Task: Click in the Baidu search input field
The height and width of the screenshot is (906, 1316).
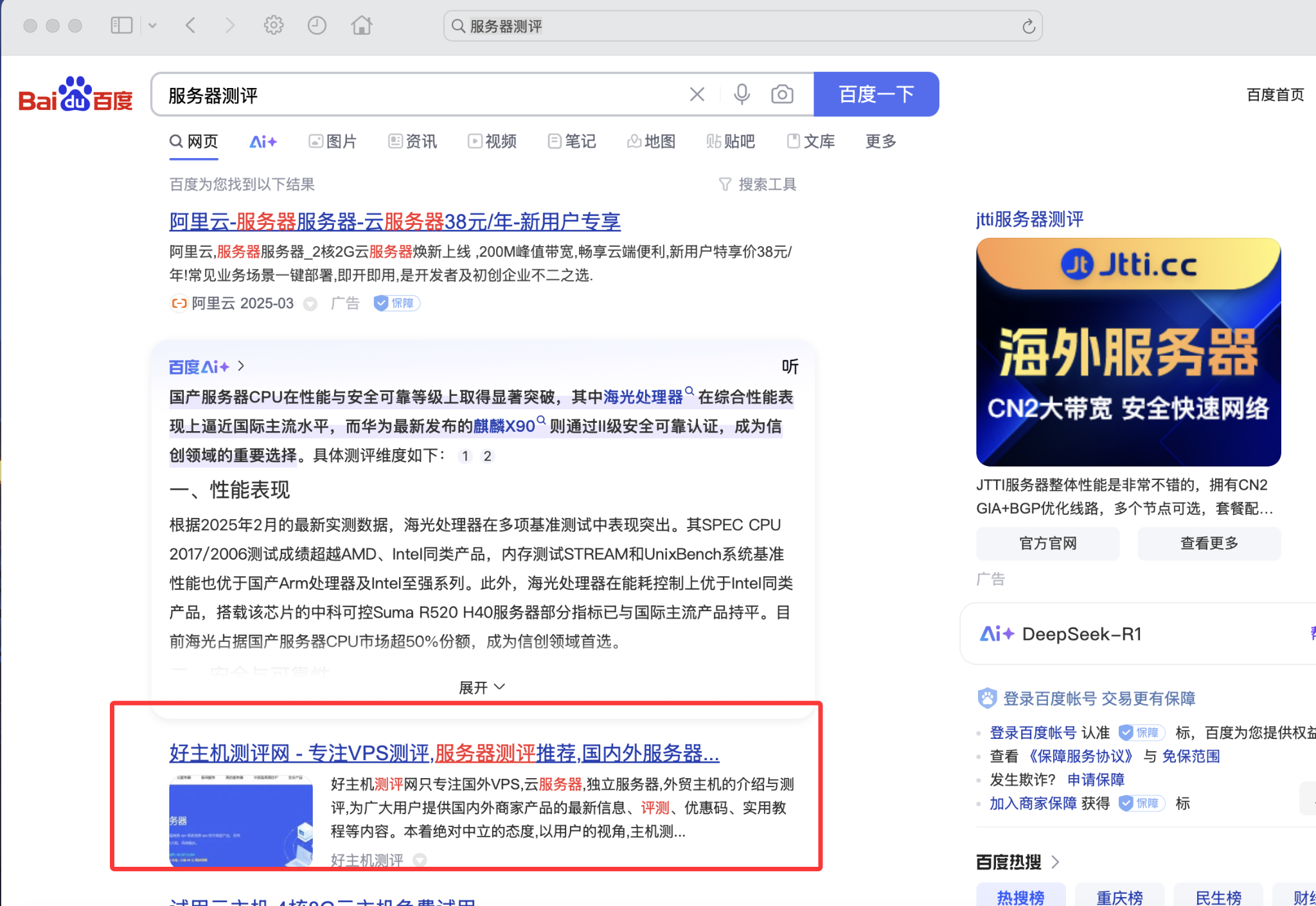Action: click(418, 95)
